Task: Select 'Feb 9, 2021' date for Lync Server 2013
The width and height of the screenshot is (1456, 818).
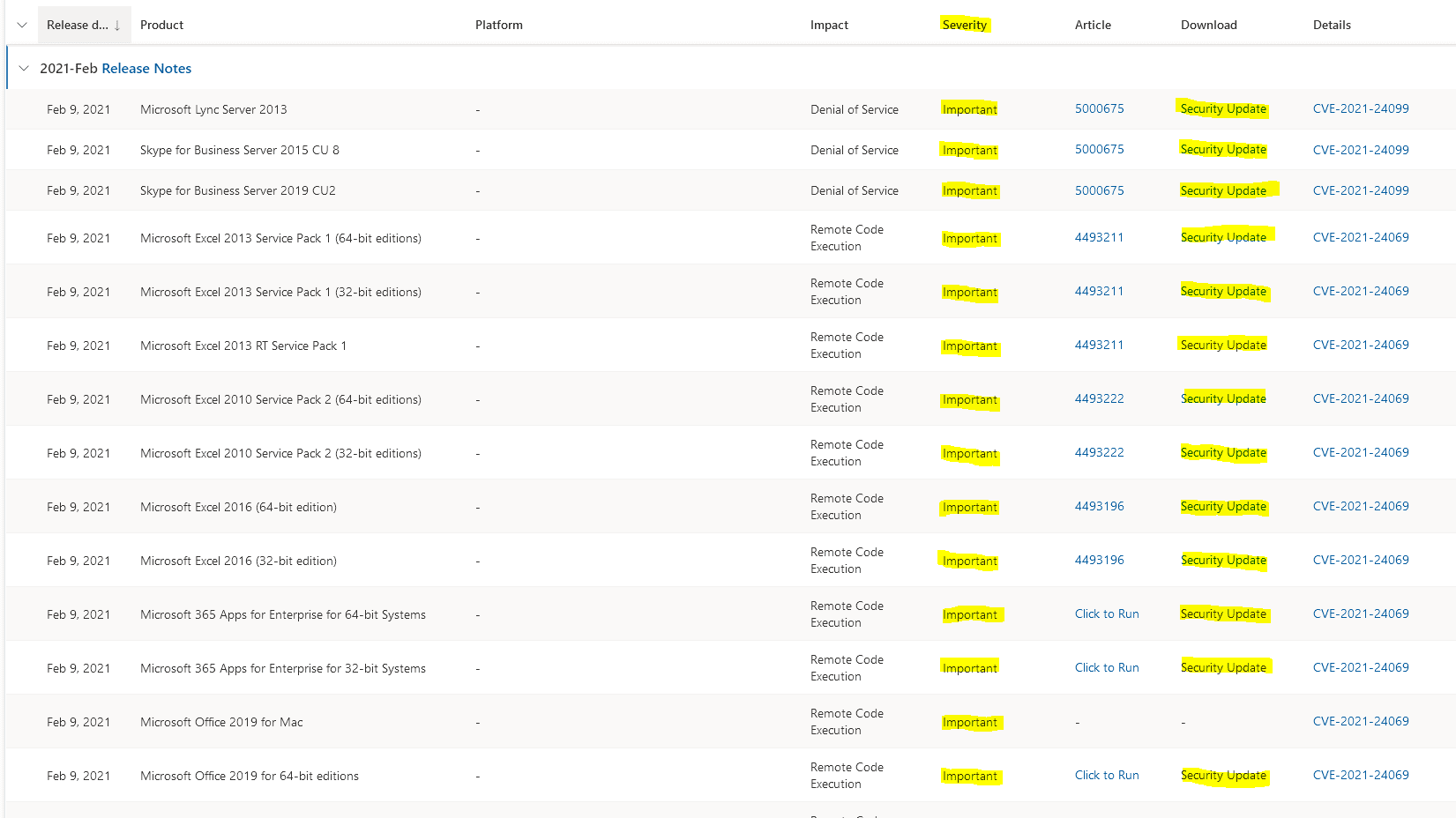Action: pos(78,110)
